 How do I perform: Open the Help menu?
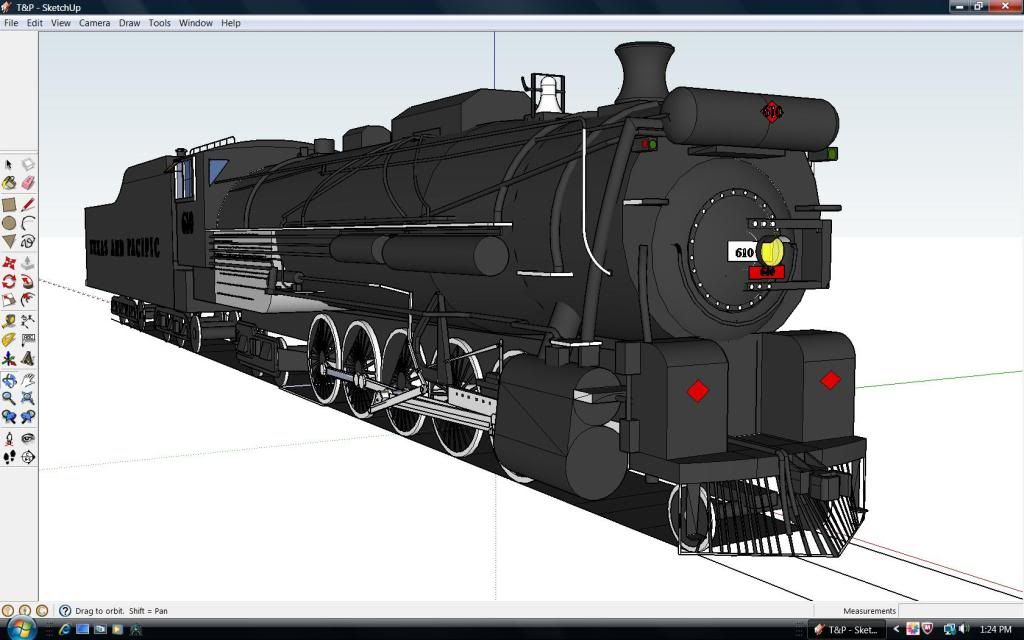point(231,23)
